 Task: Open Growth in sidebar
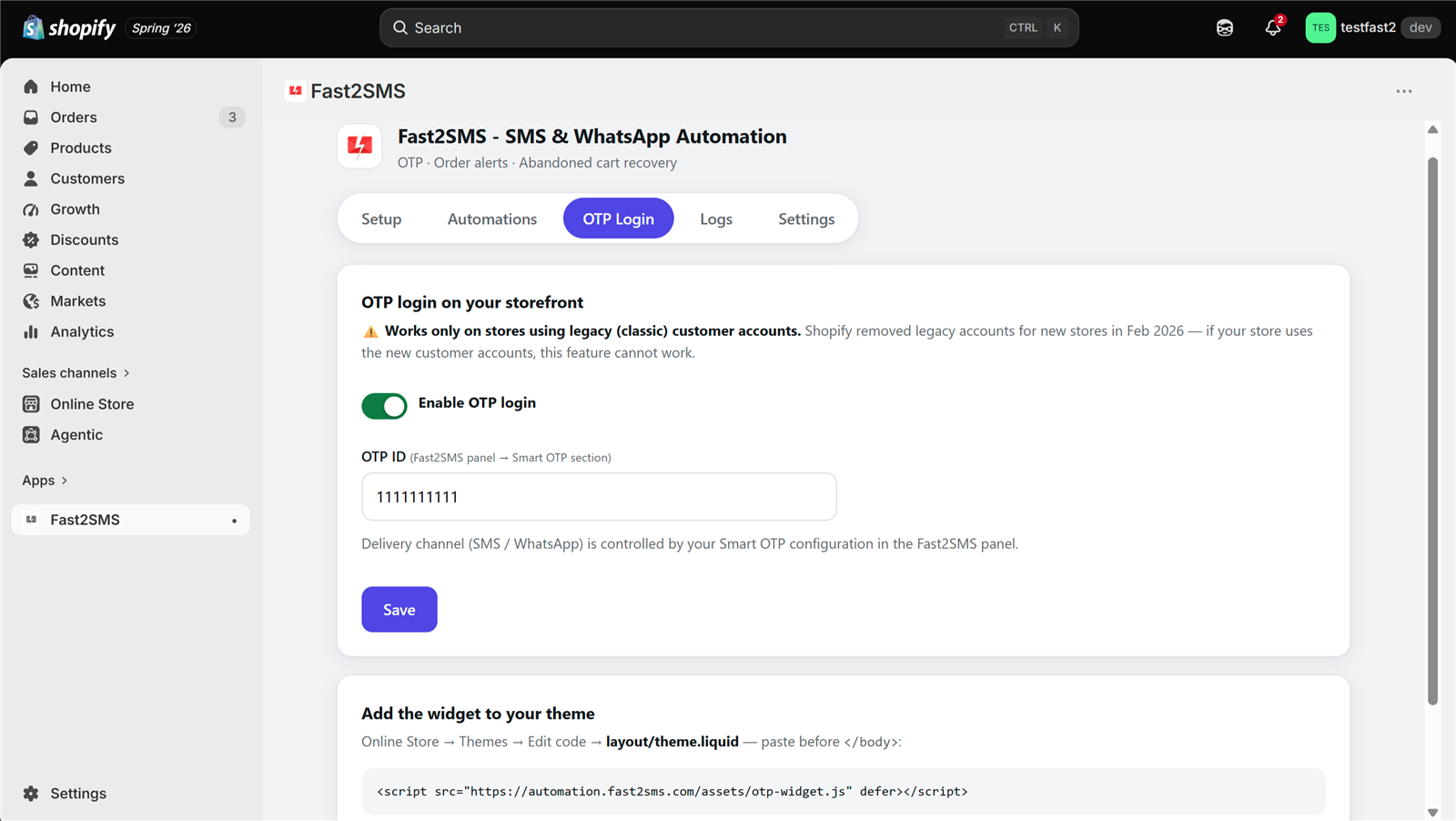coord(131,209)
